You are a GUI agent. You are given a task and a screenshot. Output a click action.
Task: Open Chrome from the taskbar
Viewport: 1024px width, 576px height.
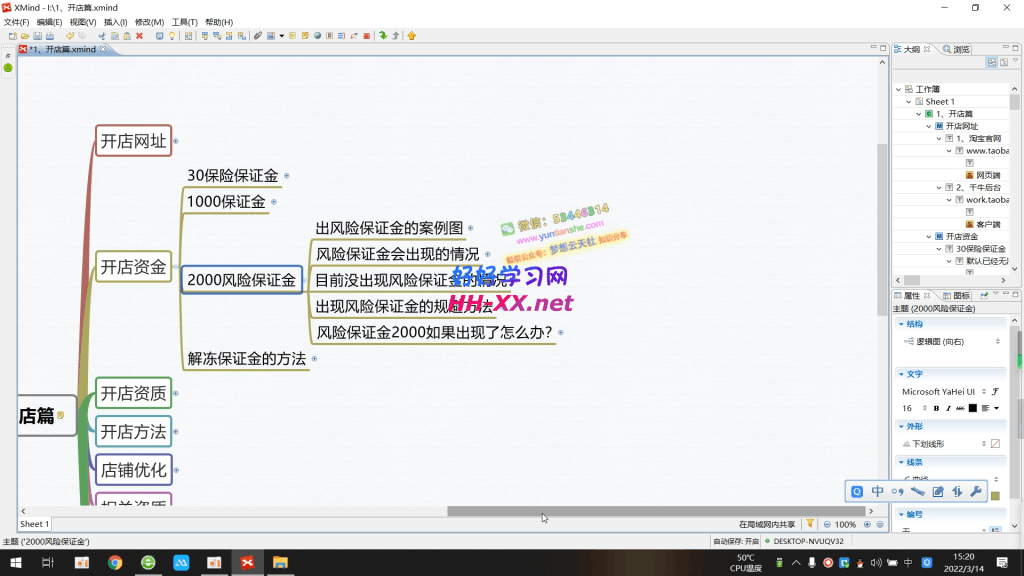(x=115, y=562)
